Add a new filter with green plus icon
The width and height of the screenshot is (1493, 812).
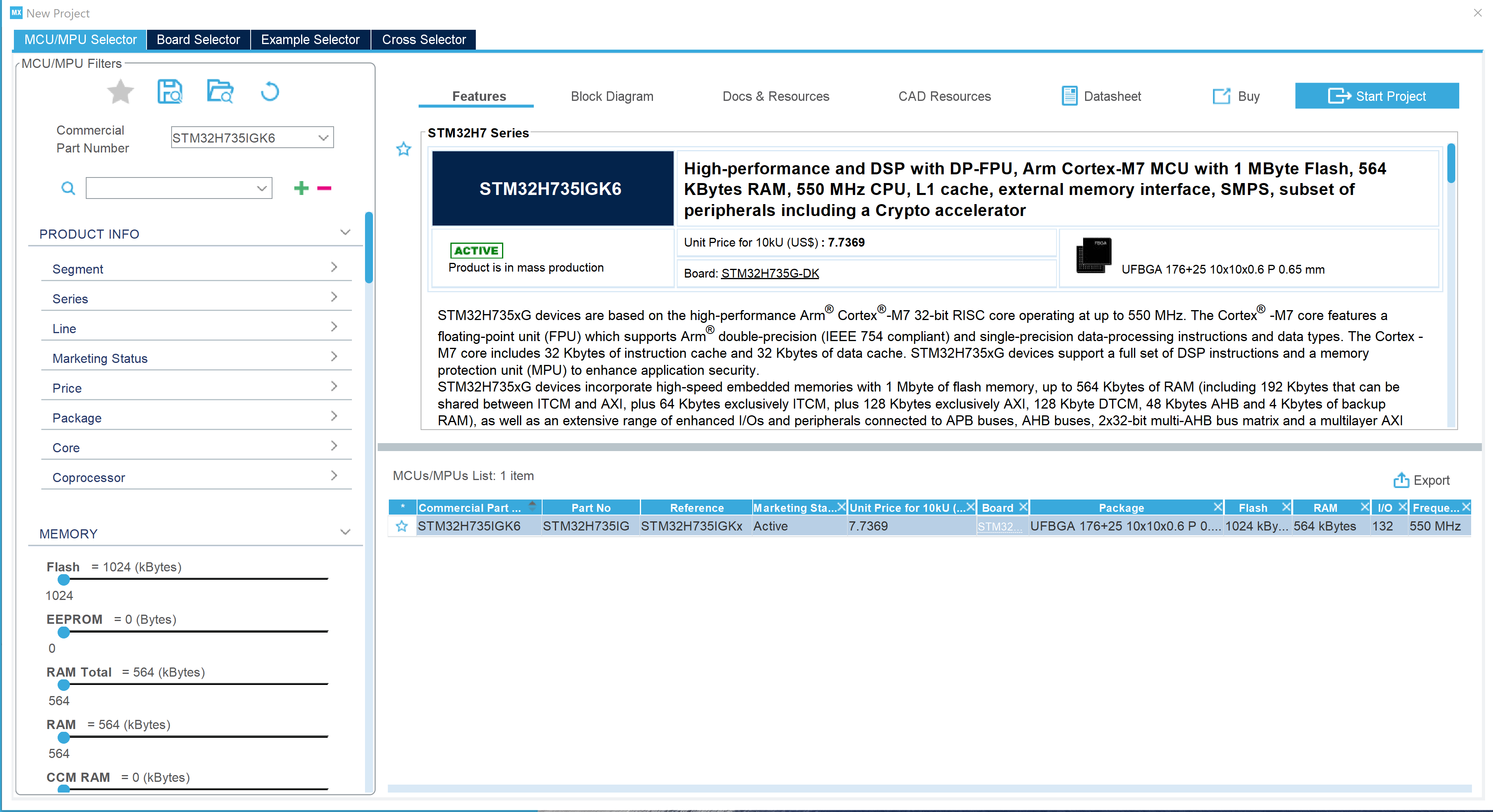[x=301, y=188]
